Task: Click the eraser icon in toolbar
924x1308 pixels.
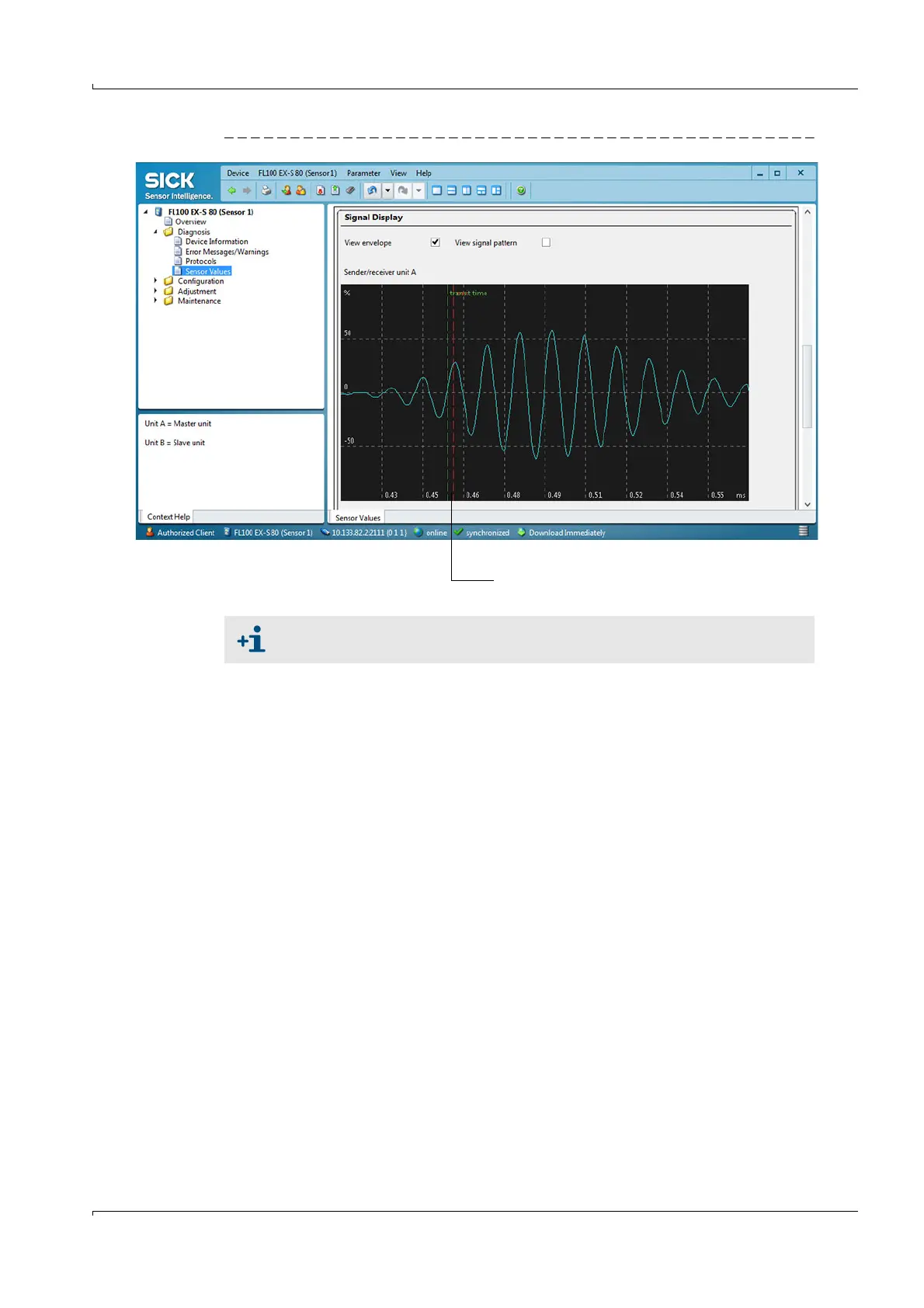Action: [x=350, y=190]
